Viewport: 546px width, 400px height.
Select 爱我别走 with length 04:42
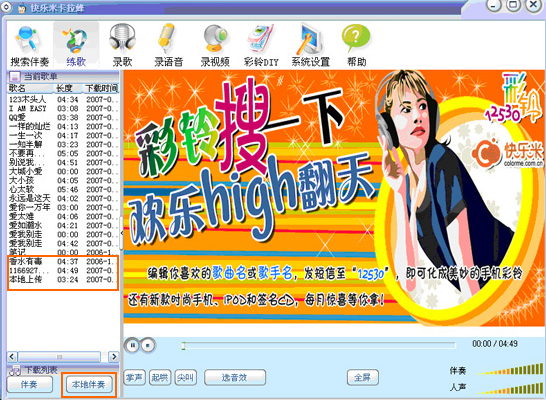pyautogui.click(x=63, y=244)
